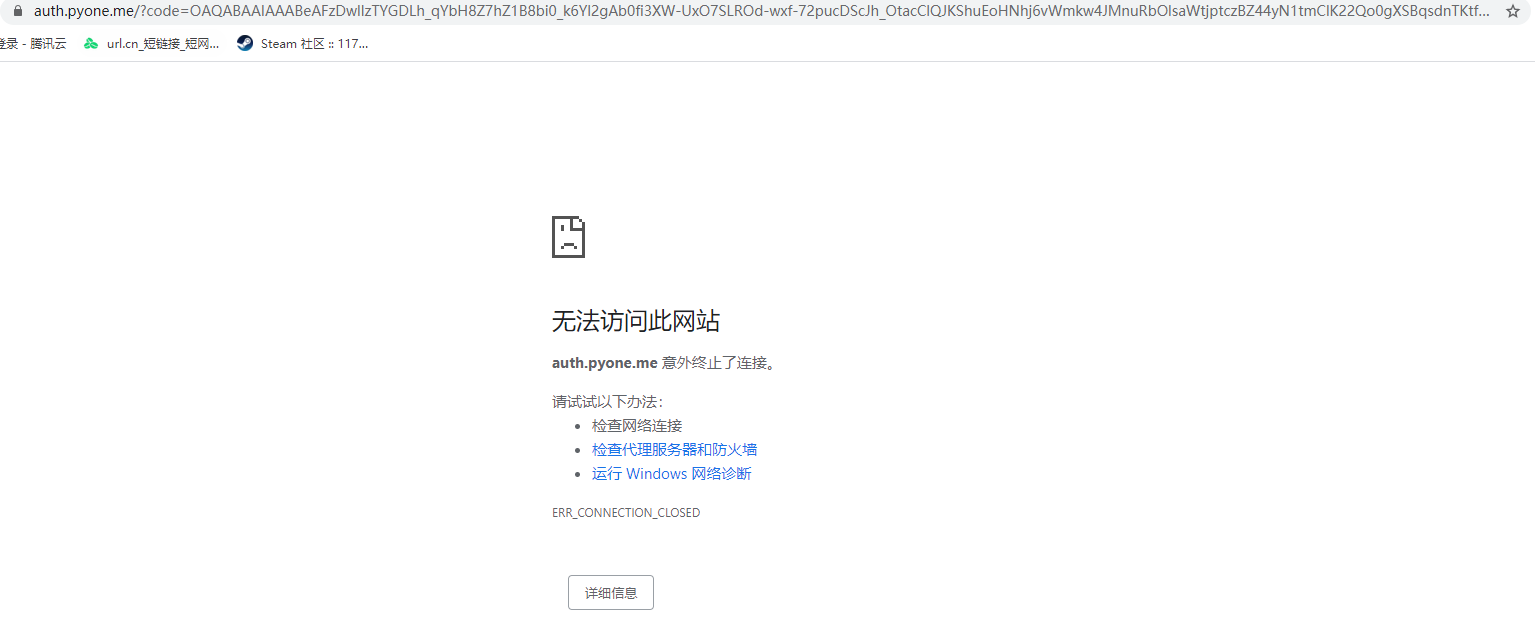Click the 无法访问此网站 heading
1535x643 pixels.
[636, 321]
